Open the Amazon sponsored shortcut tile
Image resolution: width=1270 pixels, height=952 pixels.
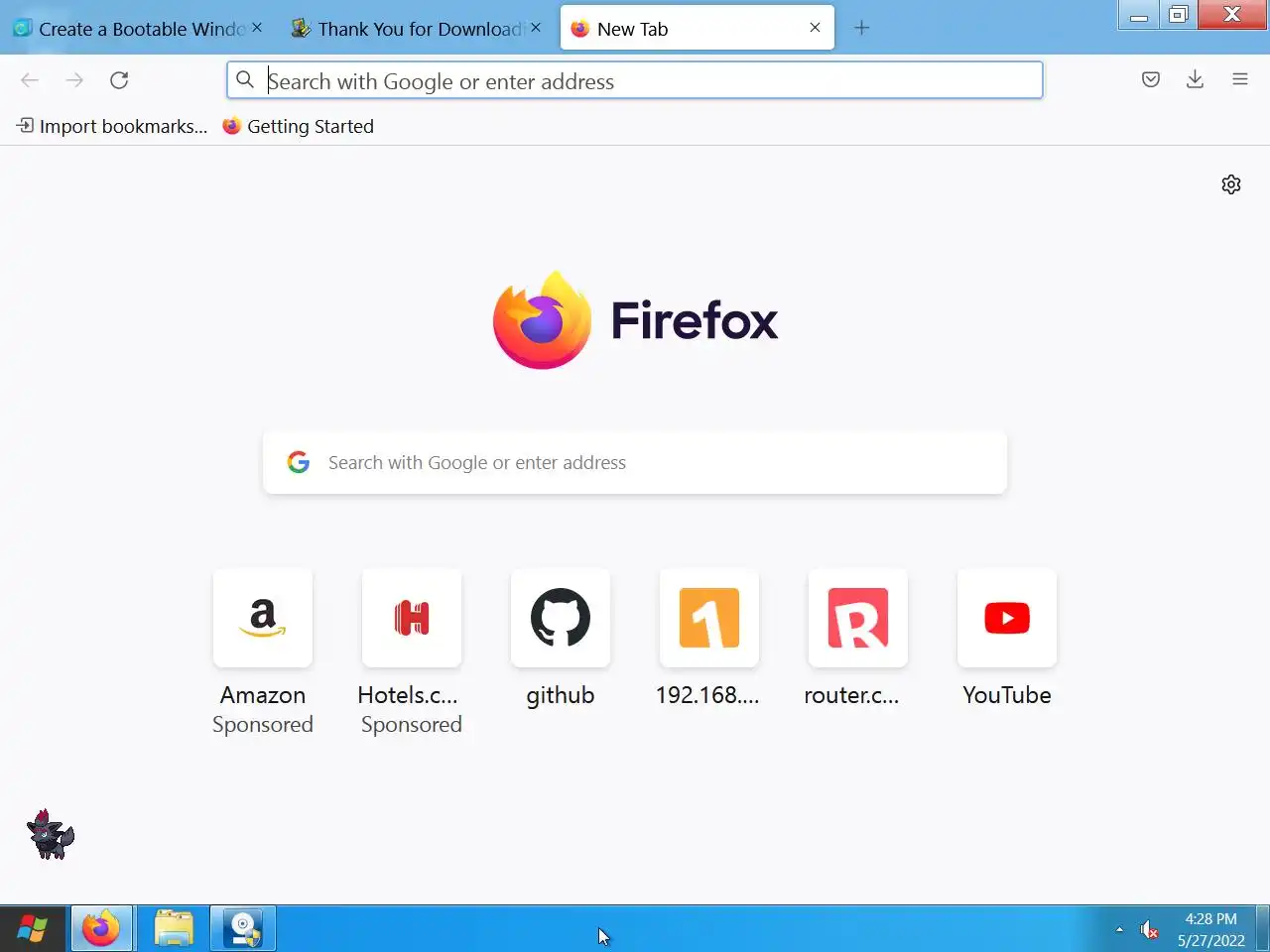pyautogui.click(x=263, y=618)
